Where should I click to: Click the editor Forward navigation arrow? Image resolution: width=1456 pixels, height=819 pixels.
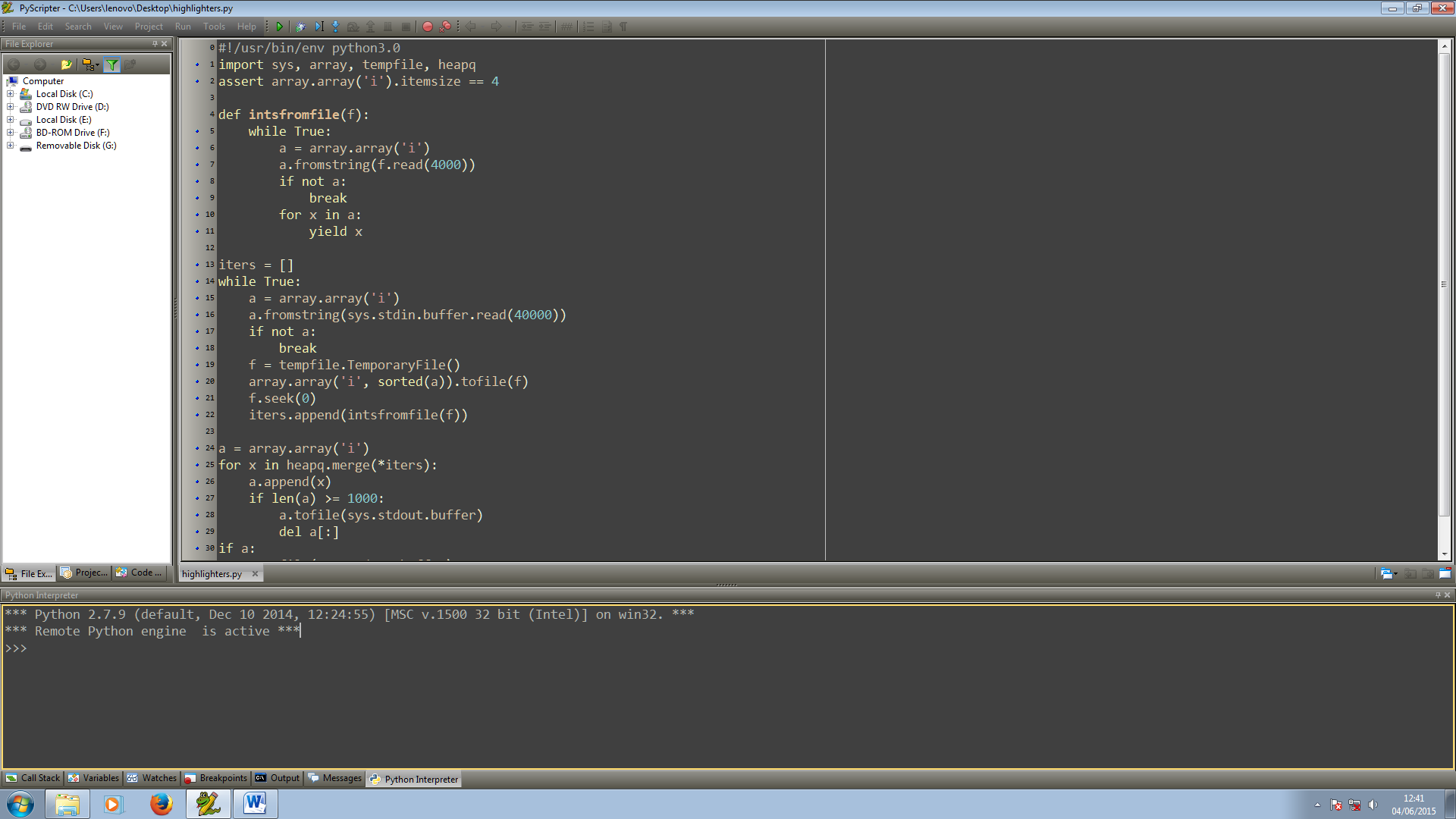coord(497,27)
